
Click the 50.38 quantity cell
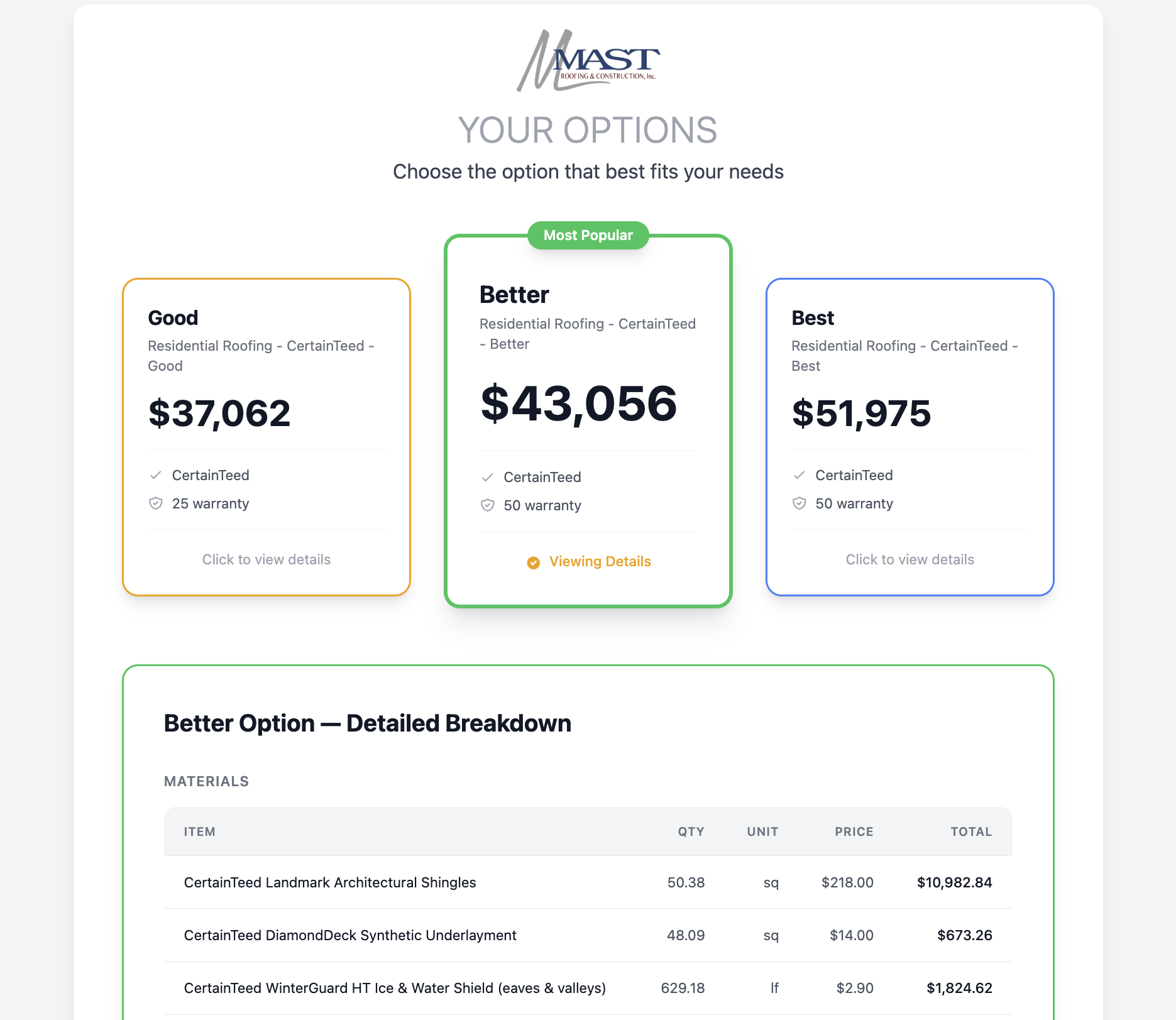(x=686, y=882)
